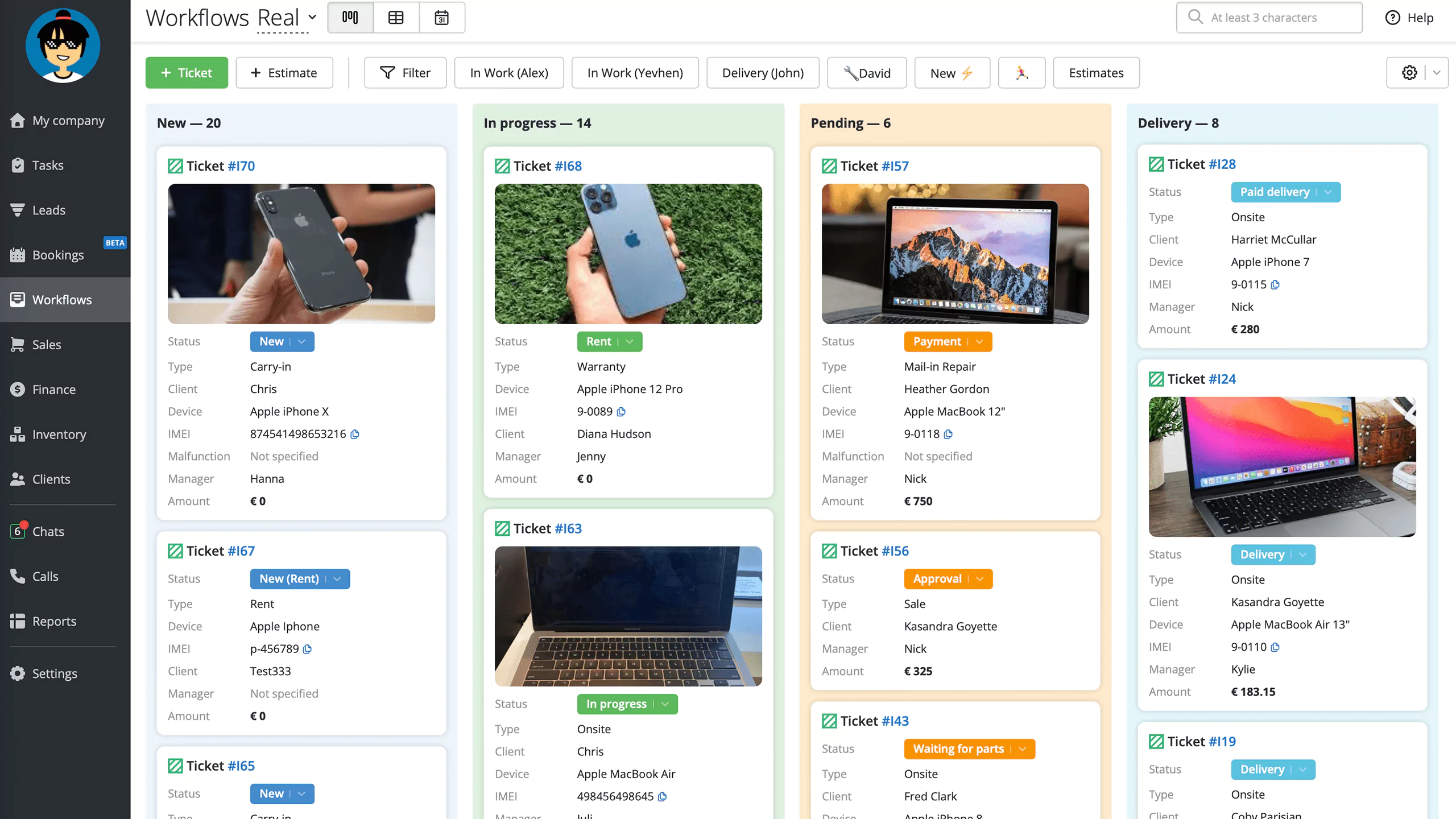Open Bookings beta section
Screen dimensions: 1456x819
[x=65, y=255]
